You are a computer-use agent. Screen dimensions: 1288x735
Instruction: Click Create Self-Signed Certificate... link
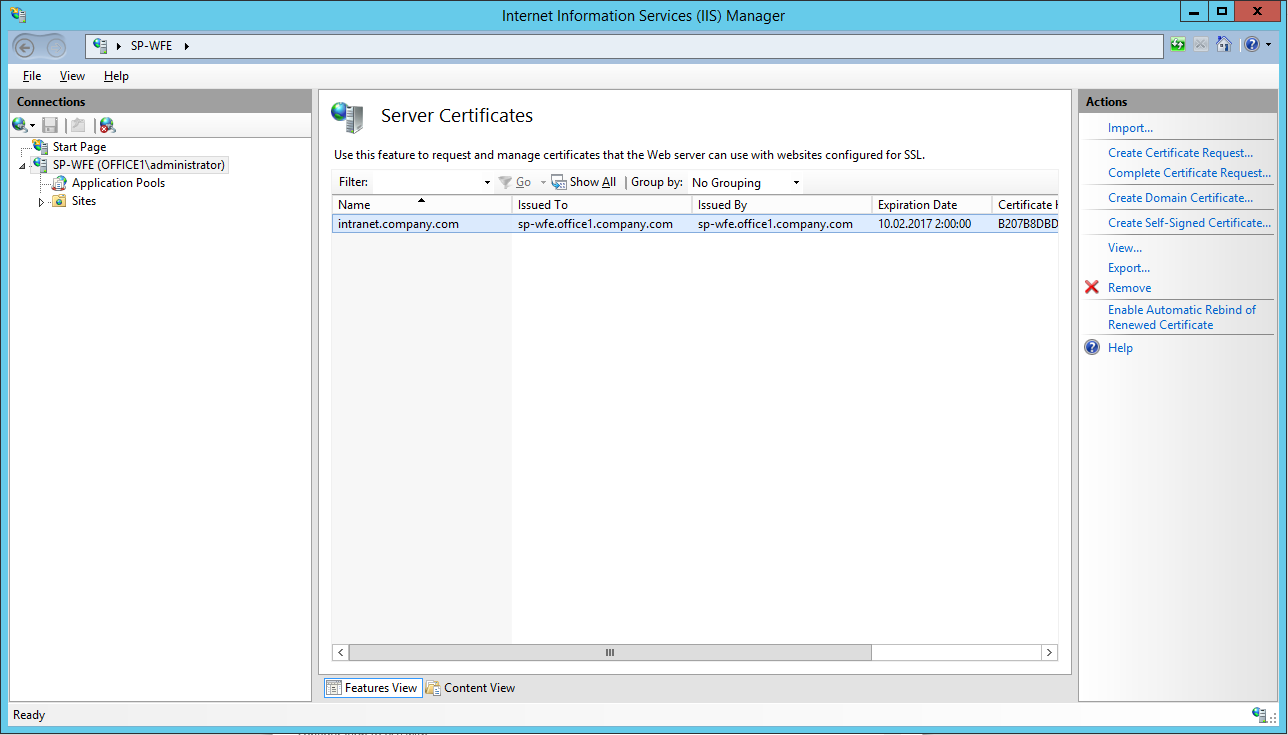click(1189, 223)
